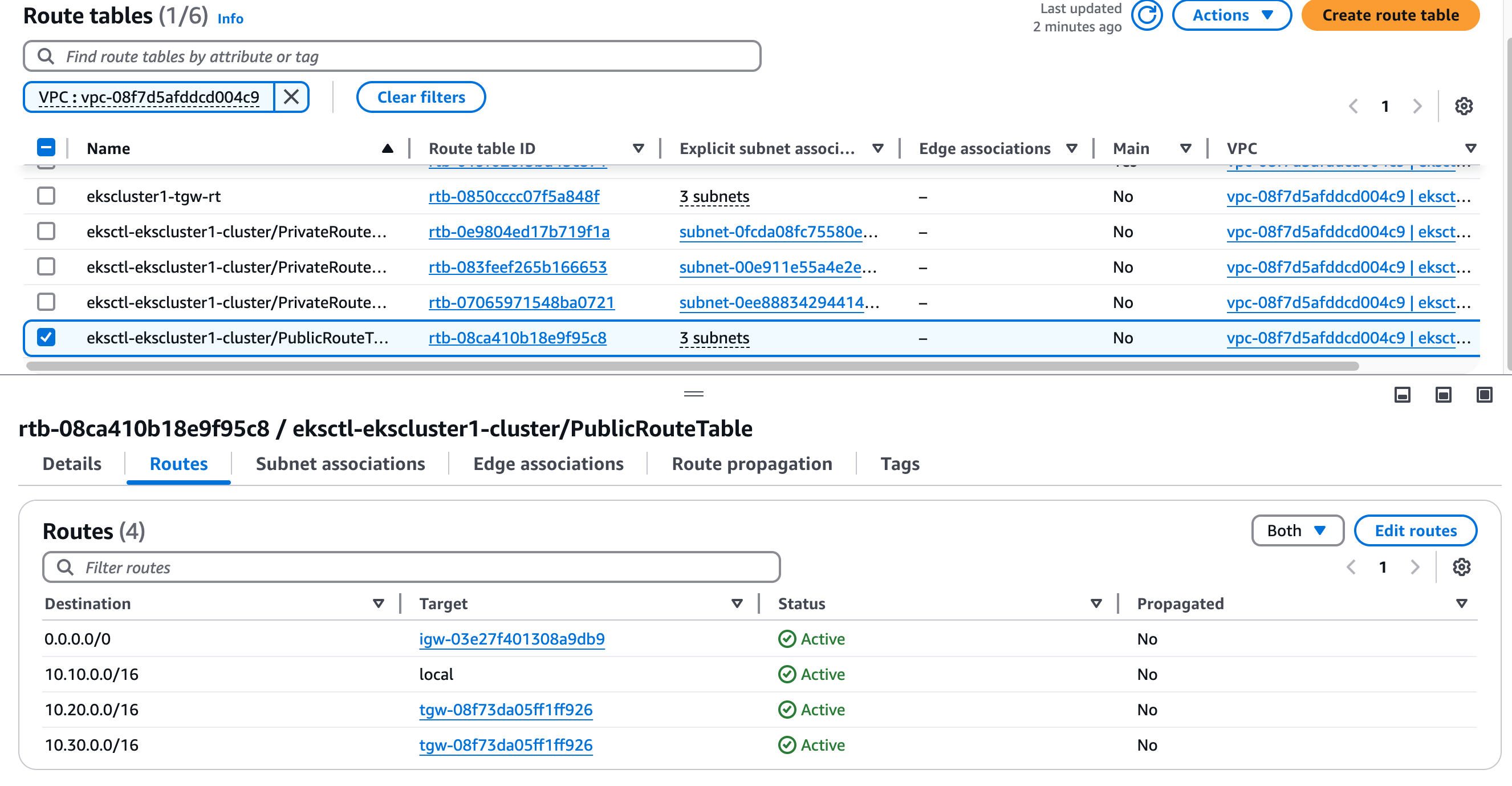Go to next page of route tables
Image resolution: width=1512 pixels, height=786 pixels.
coord(1417,106)
